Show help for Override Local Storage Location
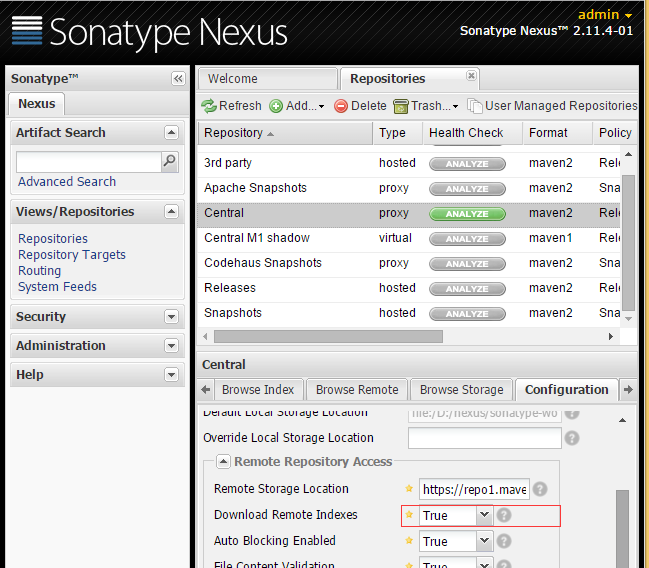Image resolution: width=649 pixels, height=568 pixels. pyautogui.click(x=572, y=438)
